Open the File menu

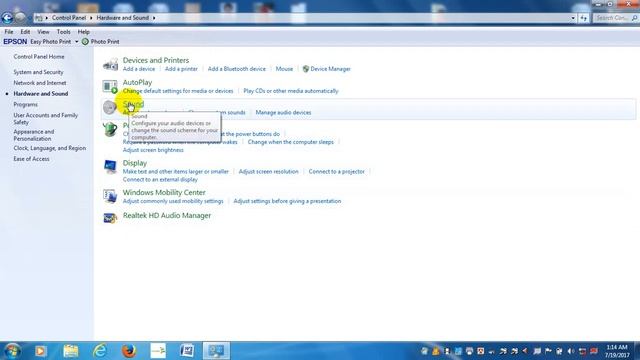click(x=9, y=31)
